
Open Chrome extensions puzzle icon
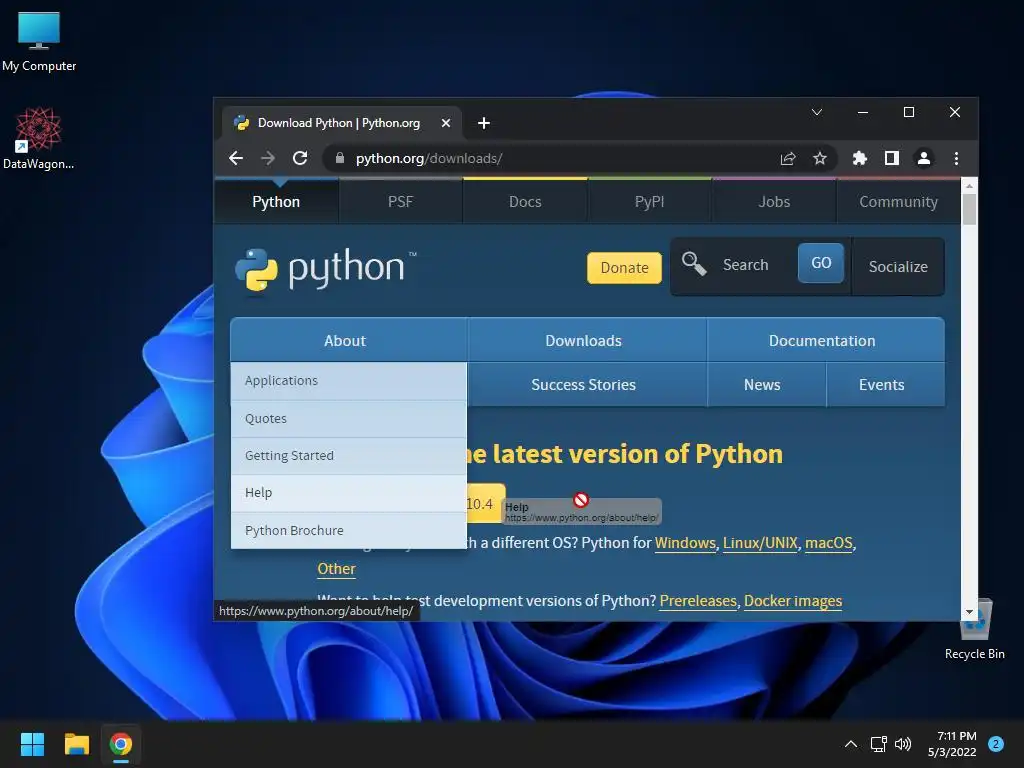859,158
